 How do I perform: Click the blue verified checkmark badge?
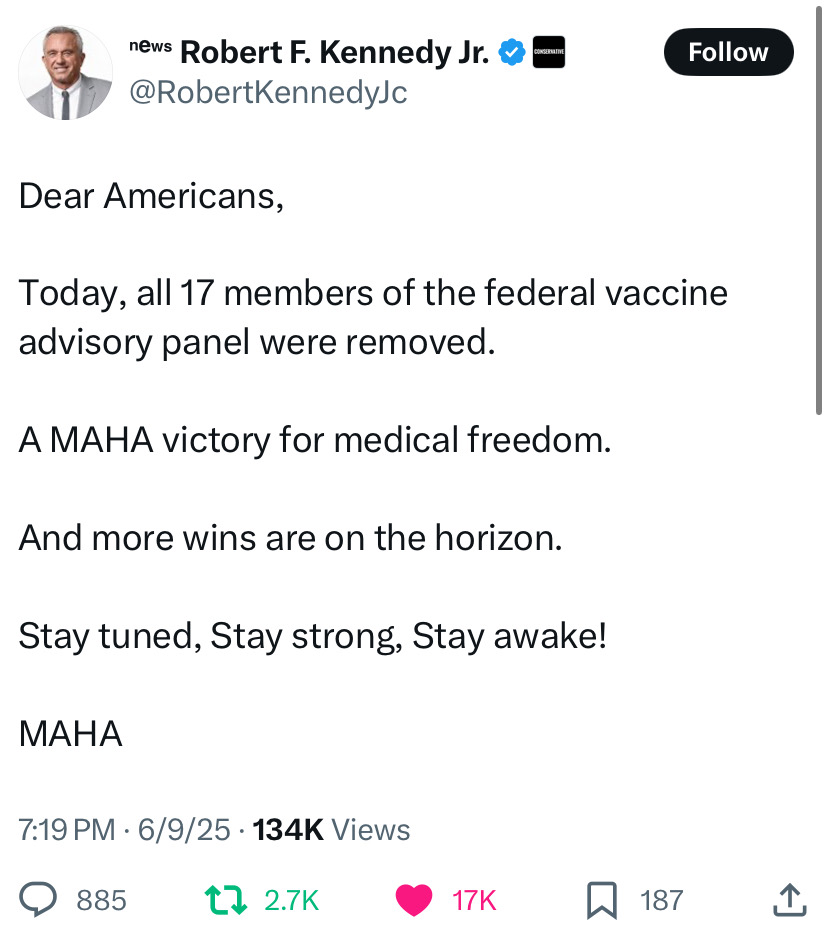512,52
